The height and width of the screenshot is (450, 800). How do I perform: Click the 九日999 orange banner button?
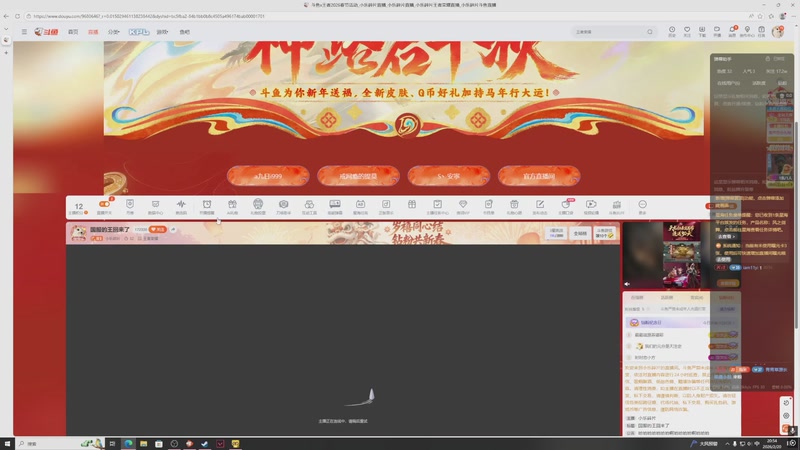[x=268, y=176]
